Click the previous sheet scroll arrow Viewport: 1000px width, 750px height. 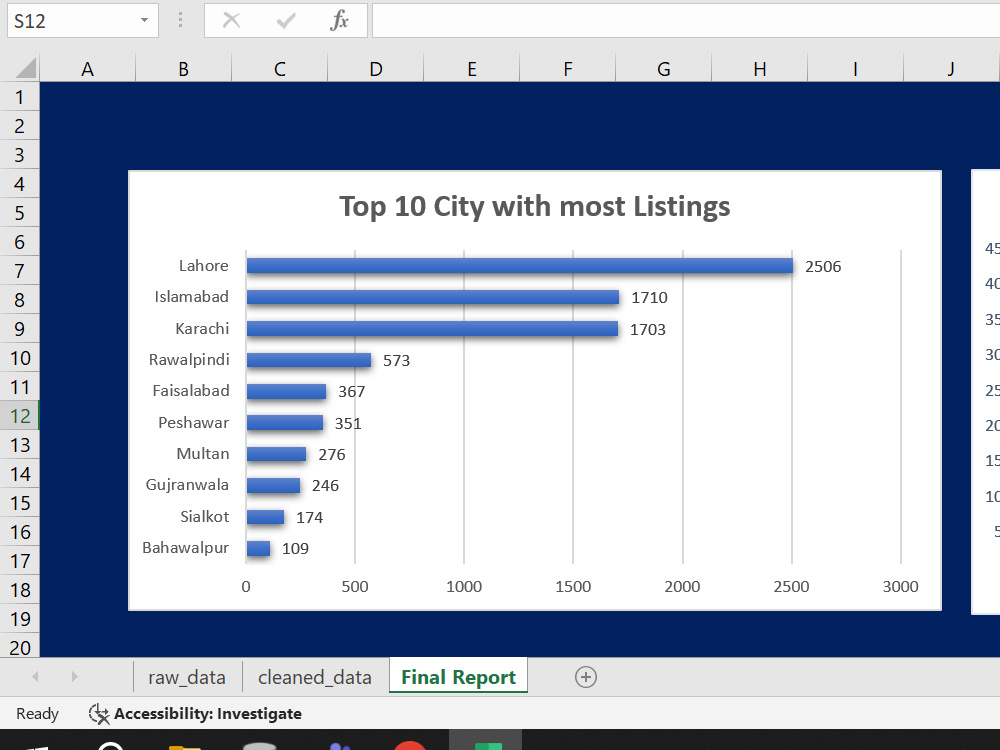[36, 677]
